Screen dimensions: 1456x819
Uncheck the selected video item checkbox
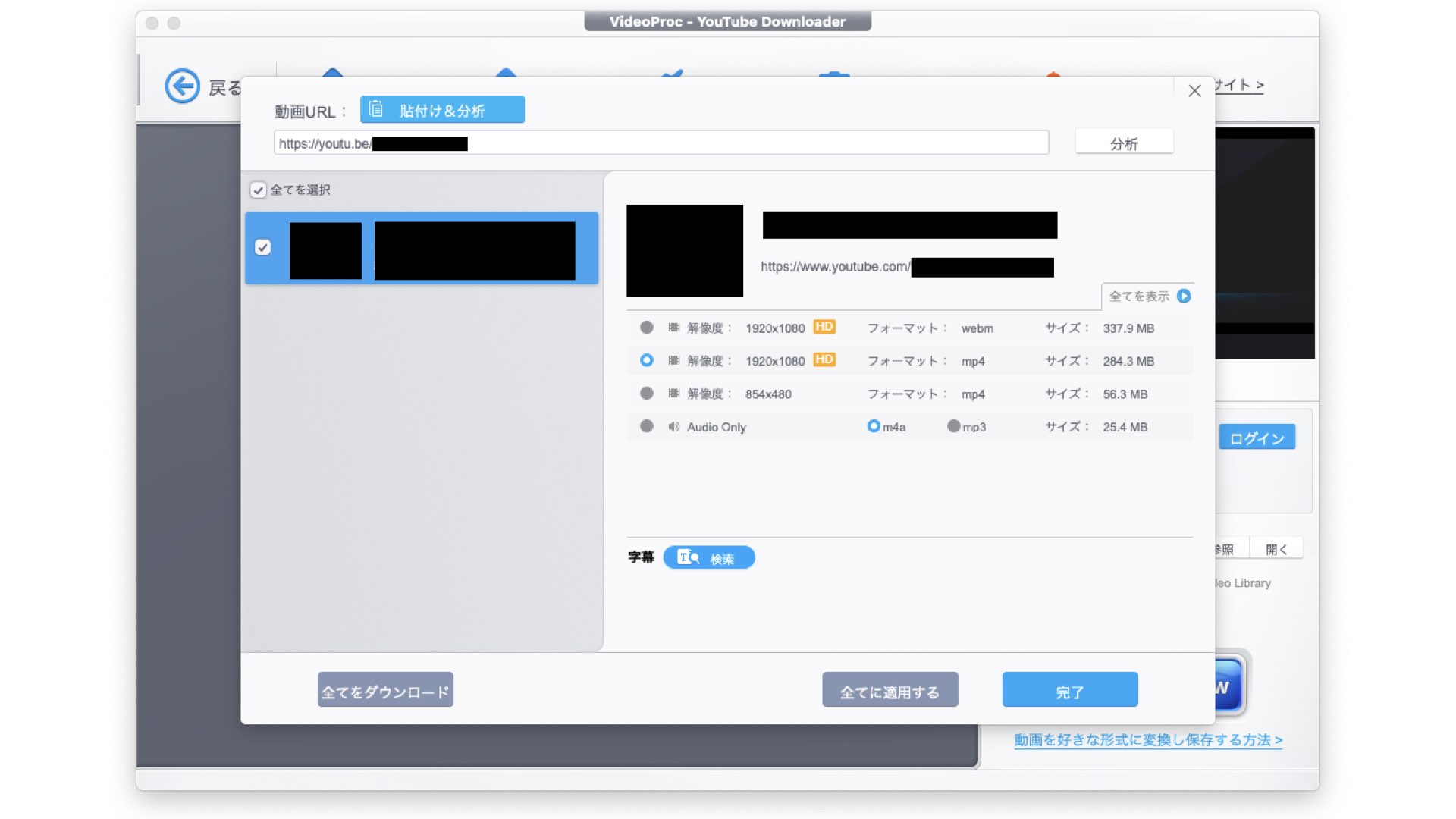[x=263, y=248]
